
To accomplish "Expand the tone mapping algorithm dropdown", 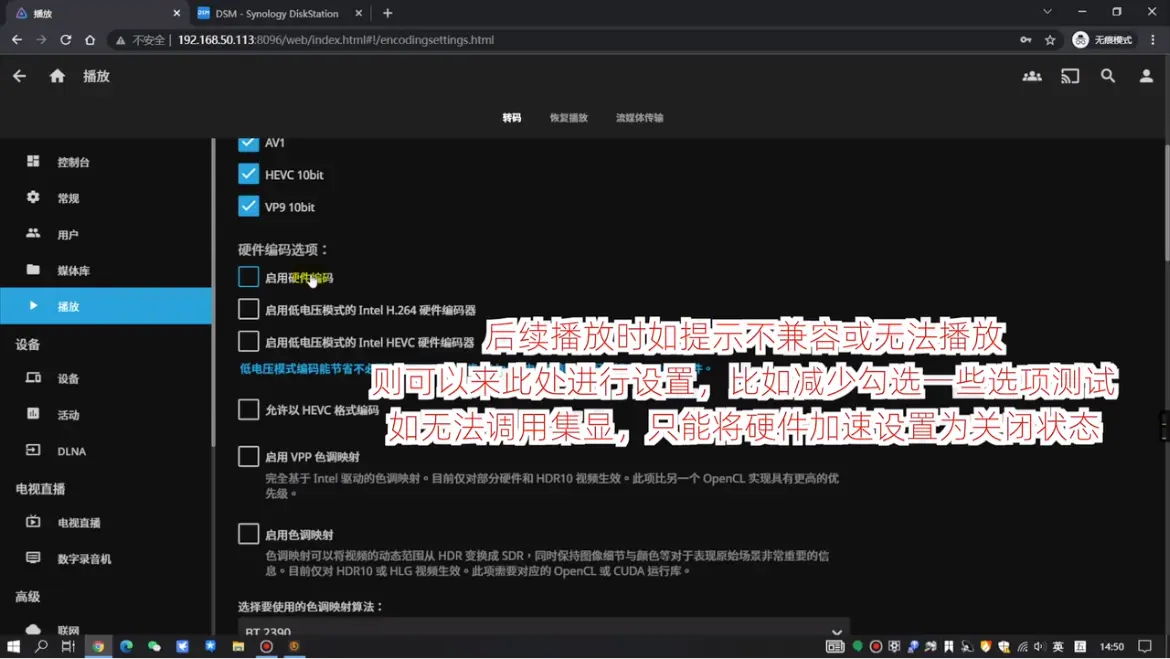I will pyautogui.click(x=543, y=631).
